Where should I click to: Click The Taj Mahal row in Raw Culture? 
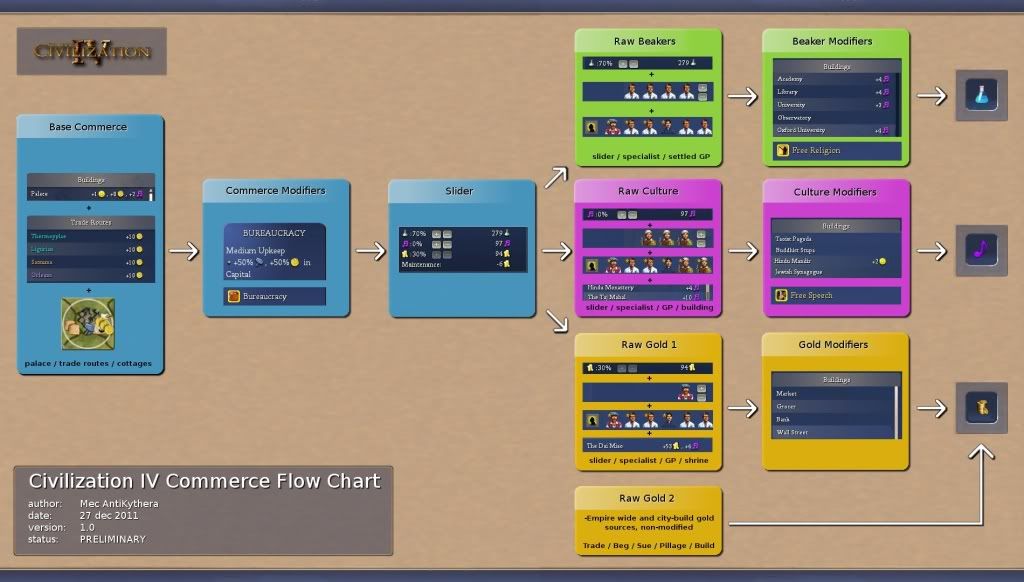[x=644, y=297]
